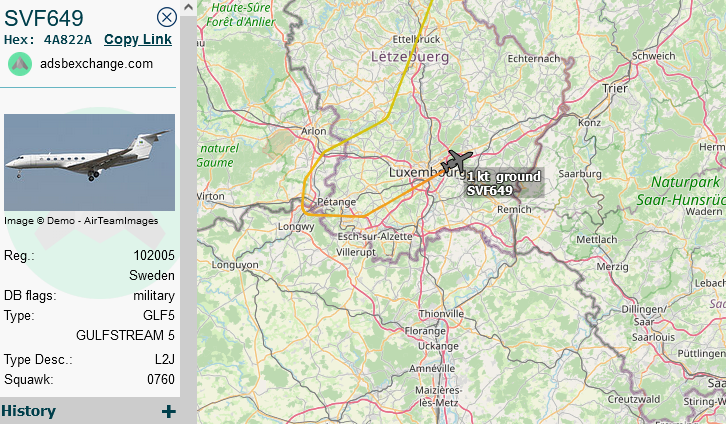Click the Florange label on map
Viewport: 726px width, 424px height.
pos(425,331)
